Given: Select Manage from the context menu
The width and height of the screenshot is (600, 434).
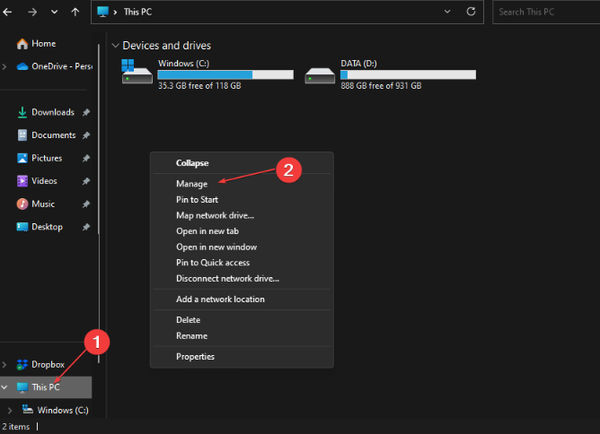Looking at the screenshot, I should coord(192,184).
